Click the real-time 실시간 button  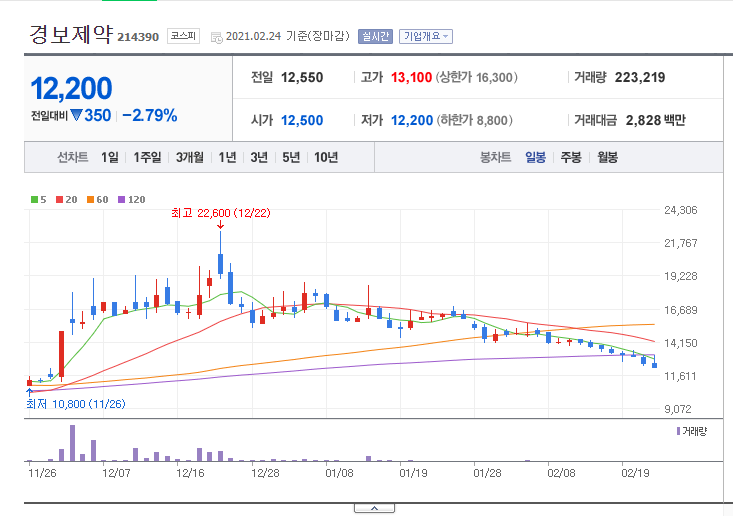(375, 36)
